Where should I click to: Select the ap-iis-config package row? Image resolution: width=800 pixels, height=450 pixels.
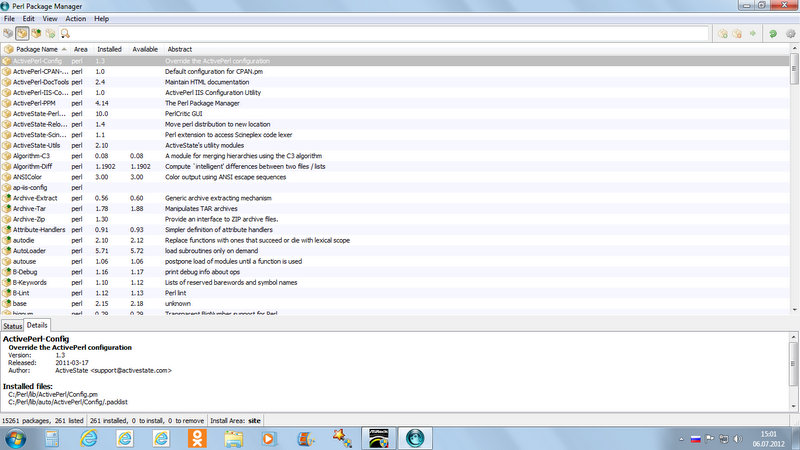(395, 188)
